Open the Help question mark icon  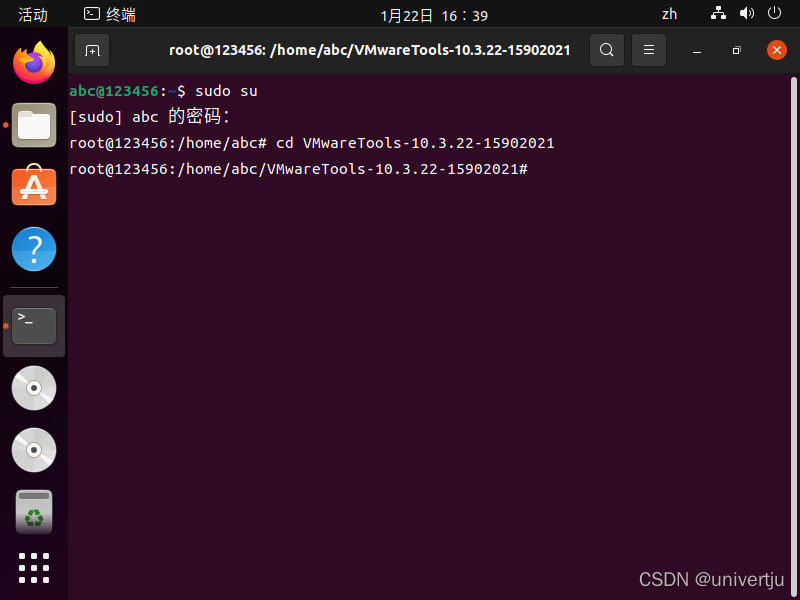tap(34, 249)
